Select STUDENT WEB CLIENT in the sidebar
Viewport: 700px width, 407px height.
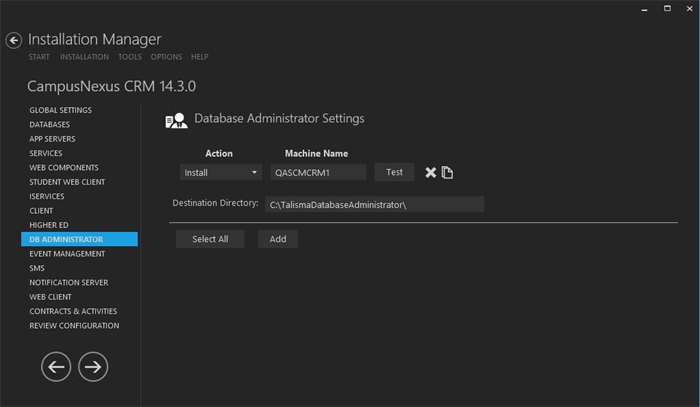pyautogui.click(x=67, y=182)
